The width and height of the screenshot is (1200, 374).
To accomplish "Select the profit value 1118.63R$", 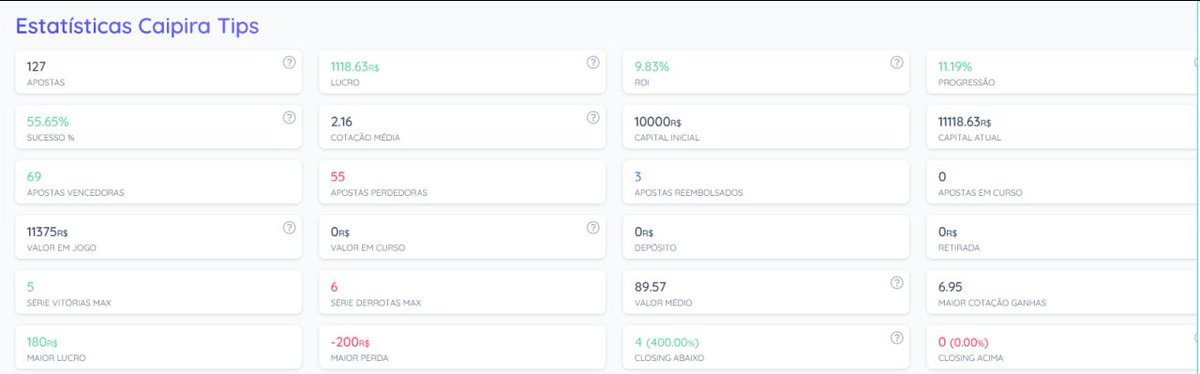I will point(355,66).
